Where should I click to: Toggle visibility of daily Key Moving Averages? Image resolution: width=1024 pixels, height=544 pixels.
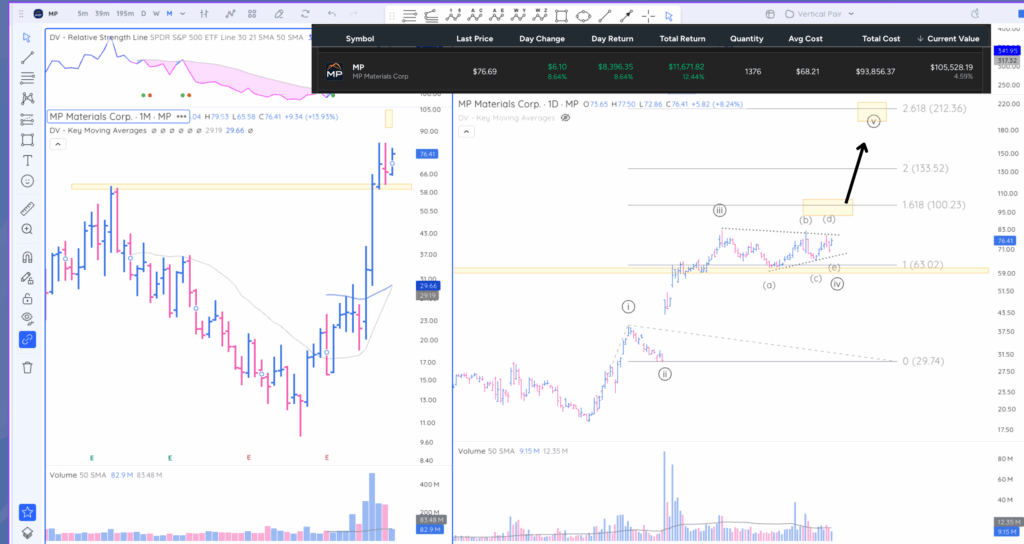tap(565, 117)
